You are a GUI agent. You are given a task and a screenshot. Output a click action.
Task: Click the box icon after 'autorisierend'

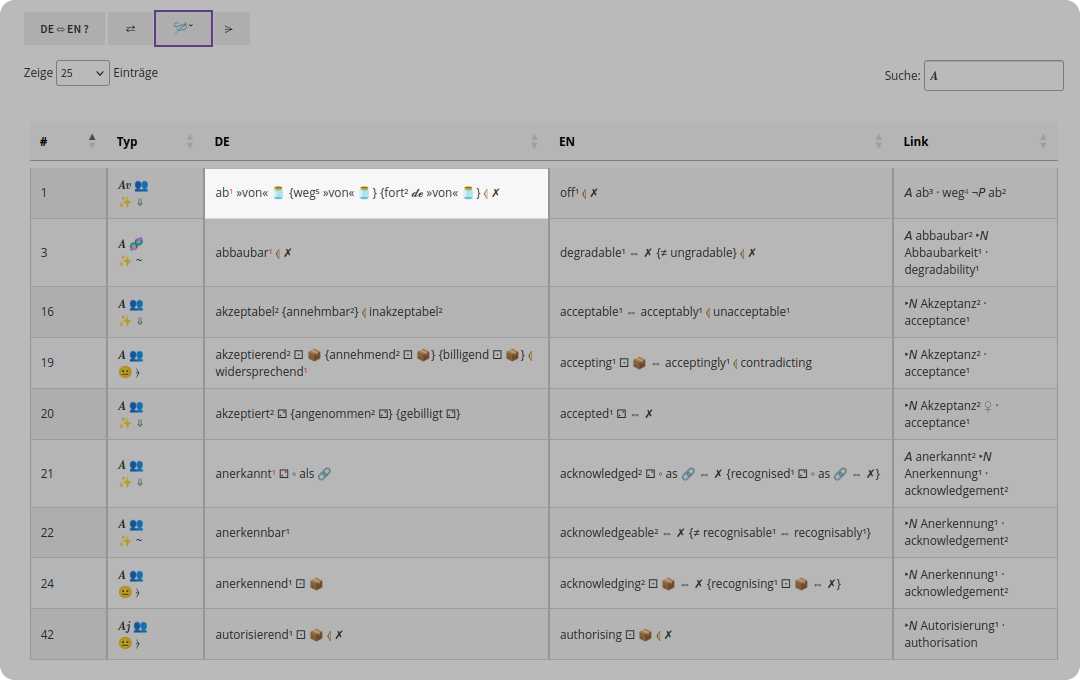[x=316, y=635]
